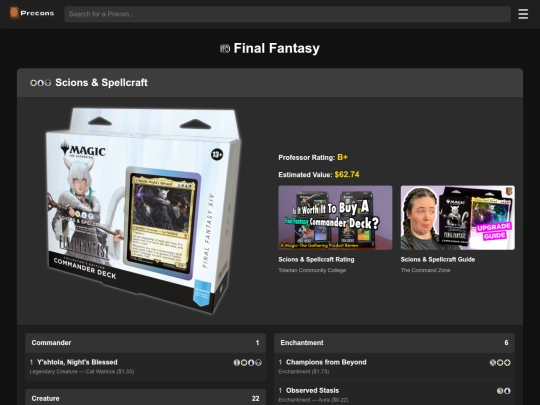Click the Final Fantasy heading
Screen dimensions: 540x405
point(277,48)
